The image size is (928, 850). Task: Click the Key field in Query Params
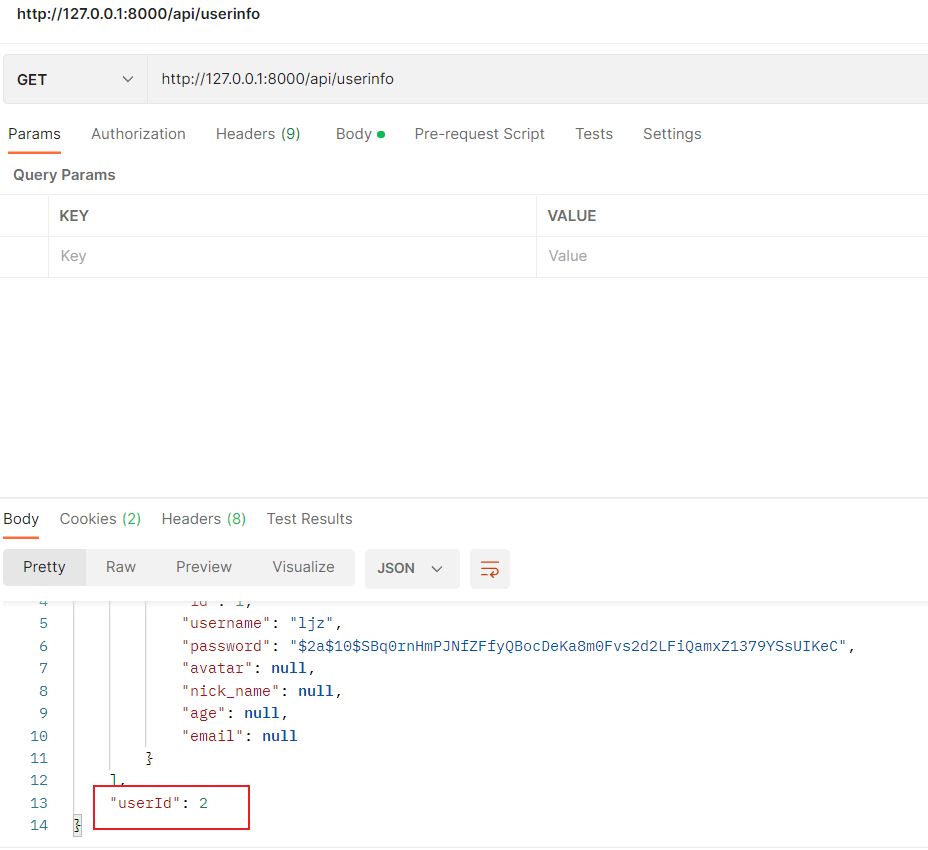tap(292, 256)
